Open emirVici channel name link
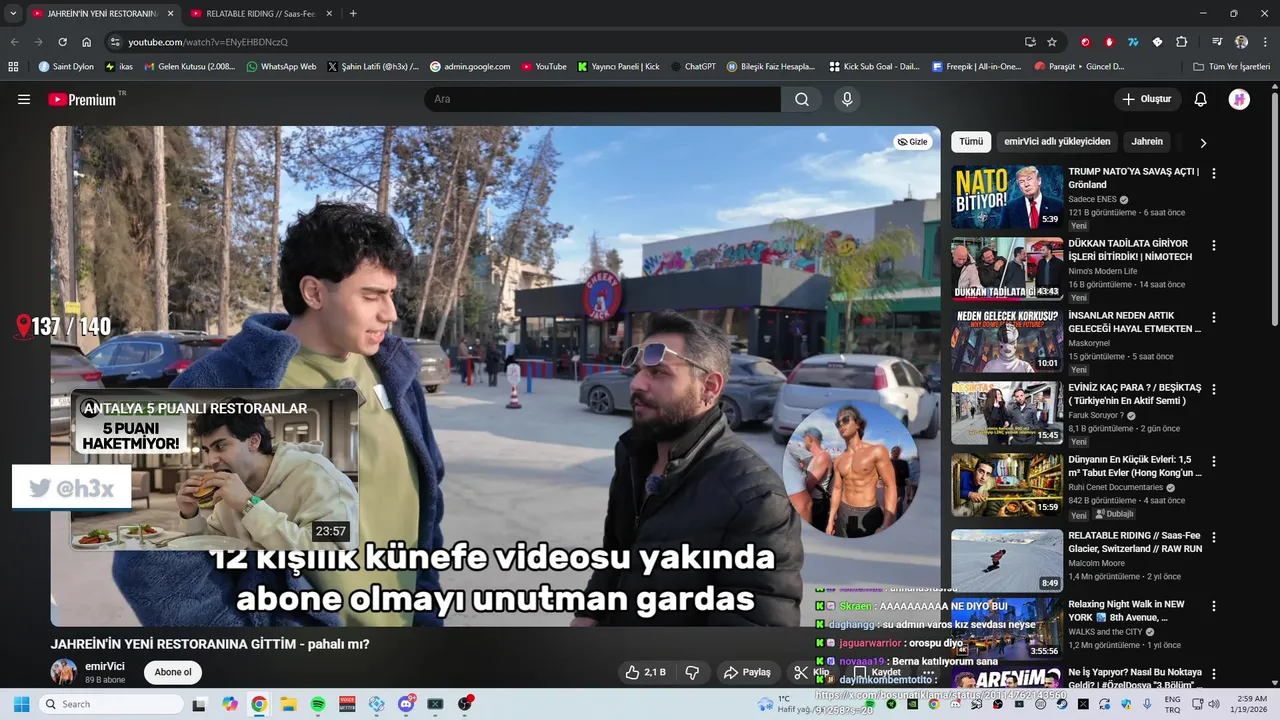Image resolution: width=1280 pixels, height=720 pixels. click(x=105, y=666)
